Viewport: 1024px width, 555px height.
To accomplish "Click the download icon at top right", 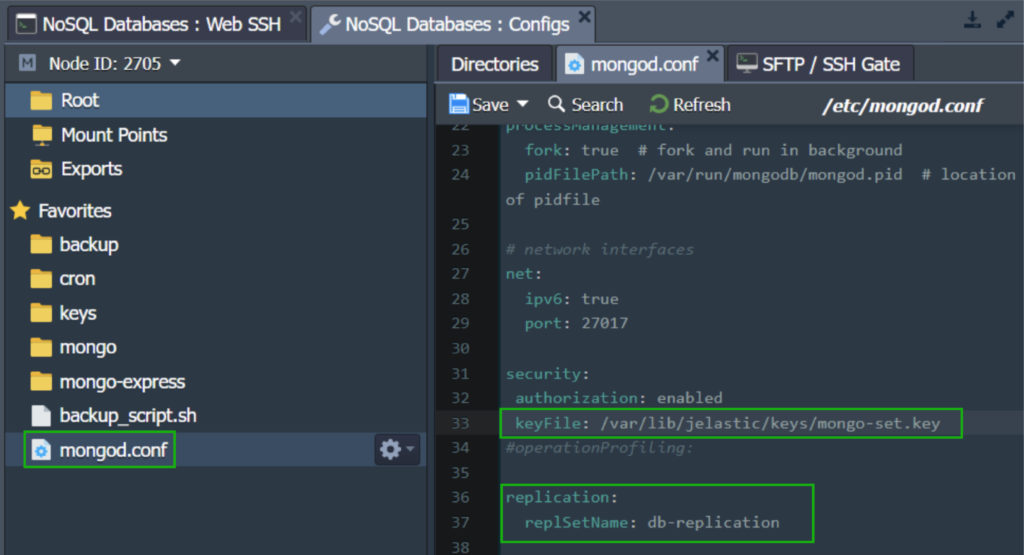I will click(x=972, y=20).
